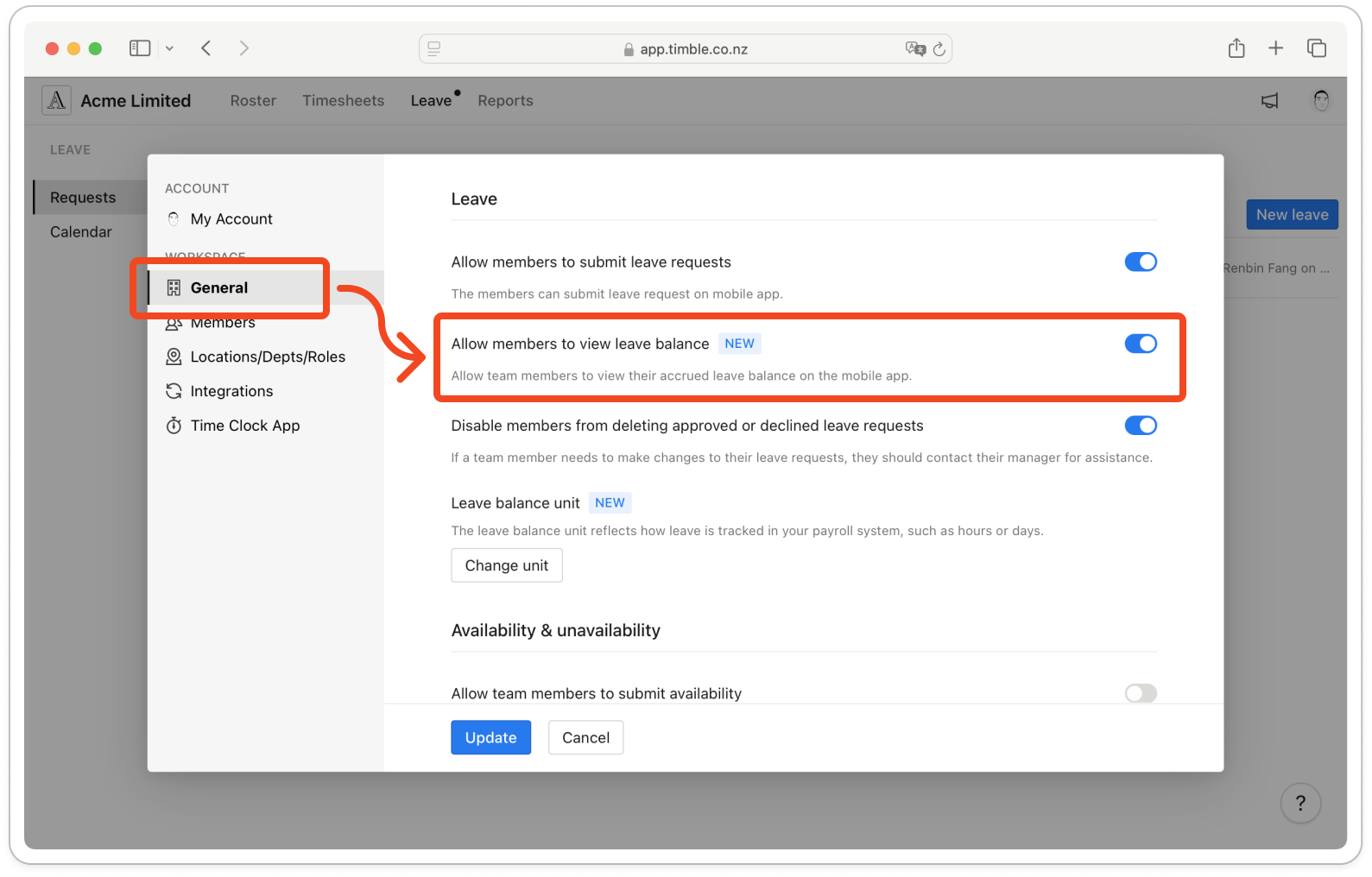The height and width of the screenshot is (877, 1372).
Task: Select Calendar in the Leave sidebar
Action: 81,232
